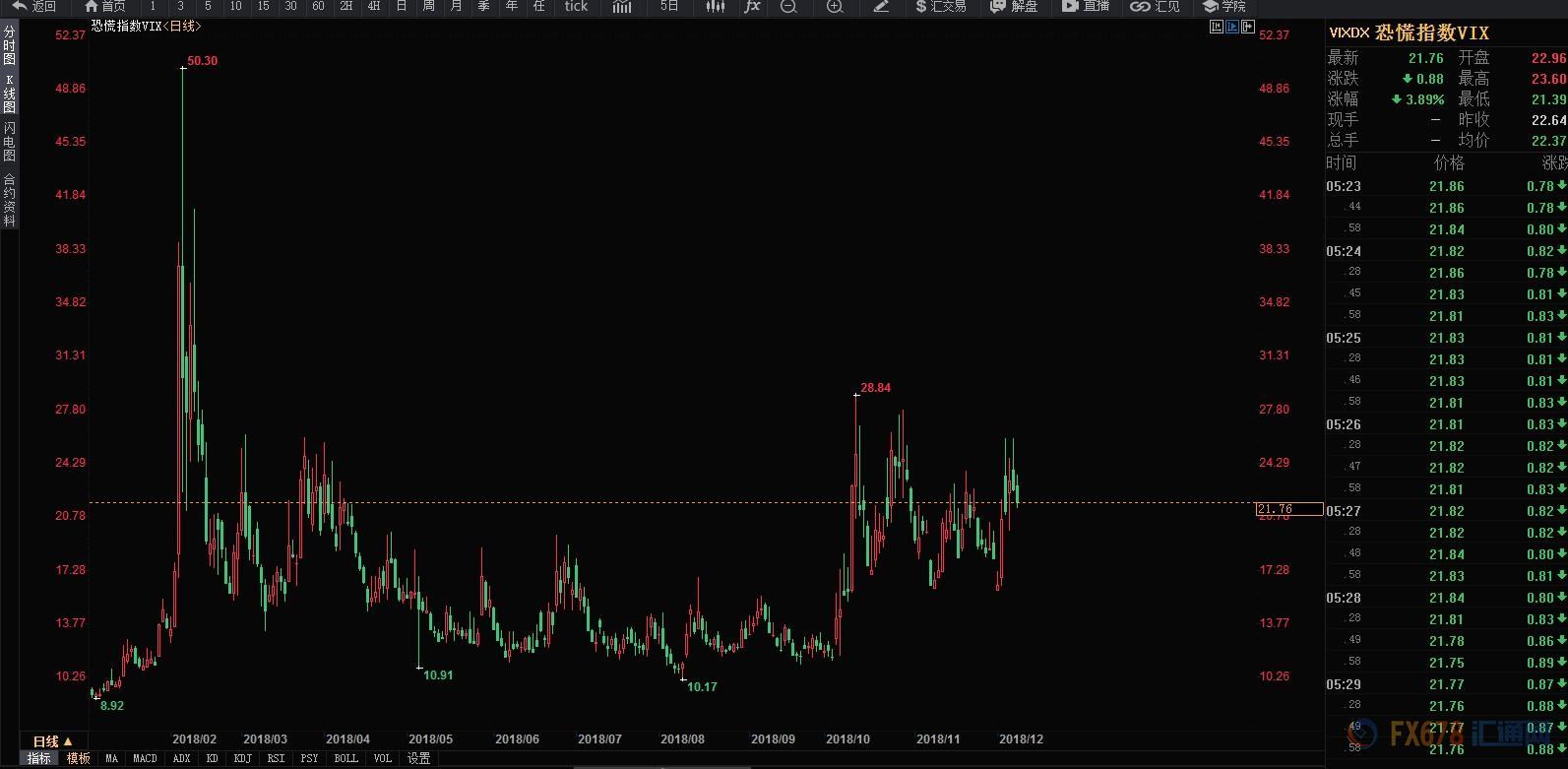Image resolution: width=1568 pixels, height=769 pixels.
Task: Select 日 daily period
Action: [x=402, y=6]
